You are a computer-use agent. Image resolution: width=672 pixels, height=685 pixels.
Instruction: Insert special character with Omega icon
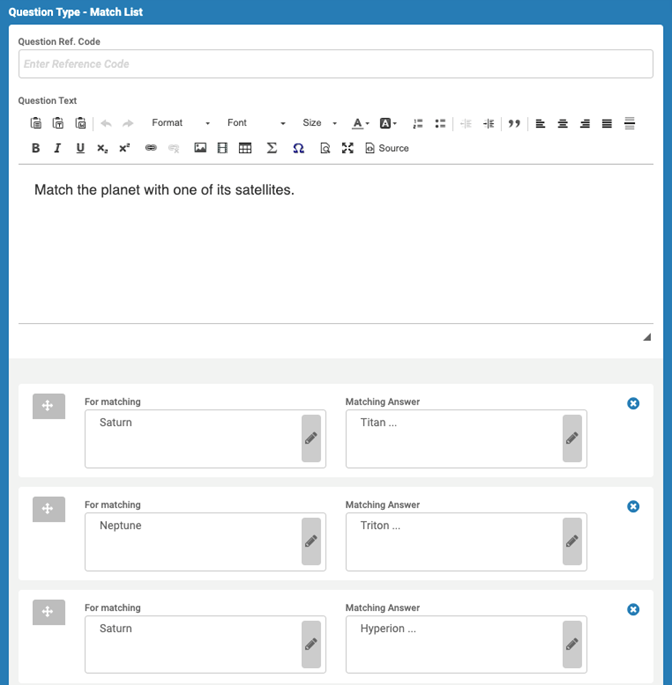click(298, 148)
